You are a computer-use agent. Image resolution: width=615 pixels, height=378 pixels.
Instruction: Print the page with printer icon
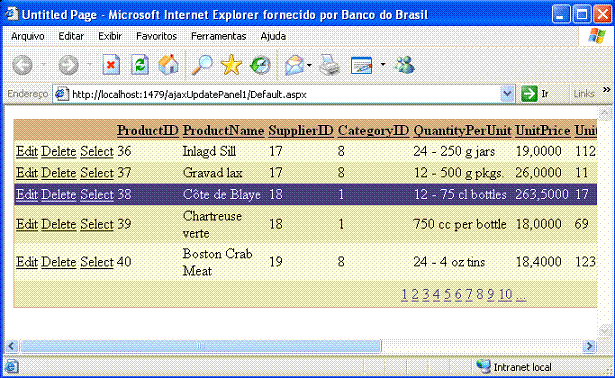click(x=329, y=65)
